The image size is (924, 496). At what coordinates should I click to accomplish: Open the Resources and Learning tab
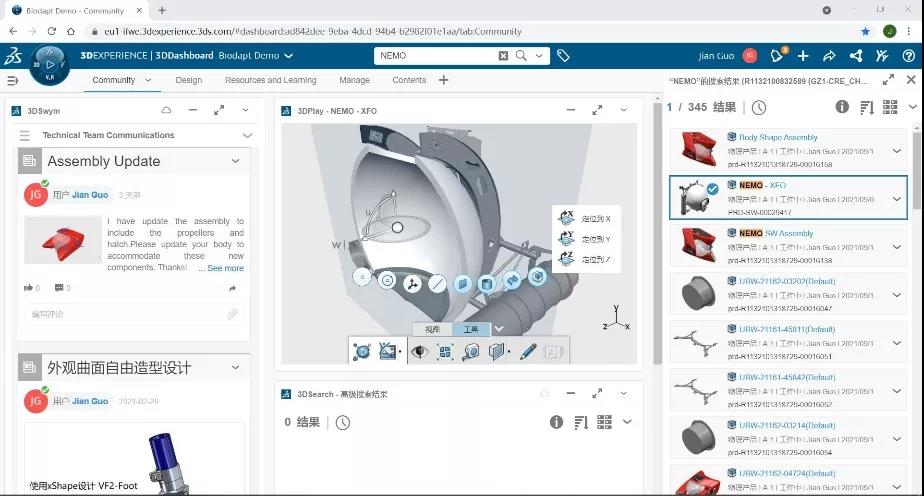(x=270, y=80)
